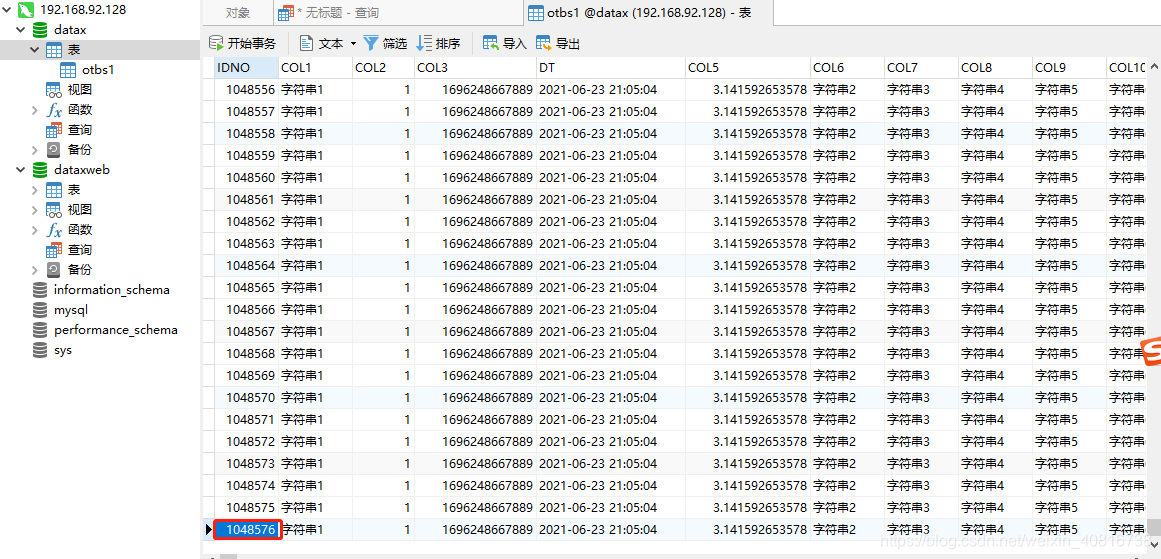Click the IDNO column header
The height and width of the screenshot is (559, 1161).
(x=247, y=67)
